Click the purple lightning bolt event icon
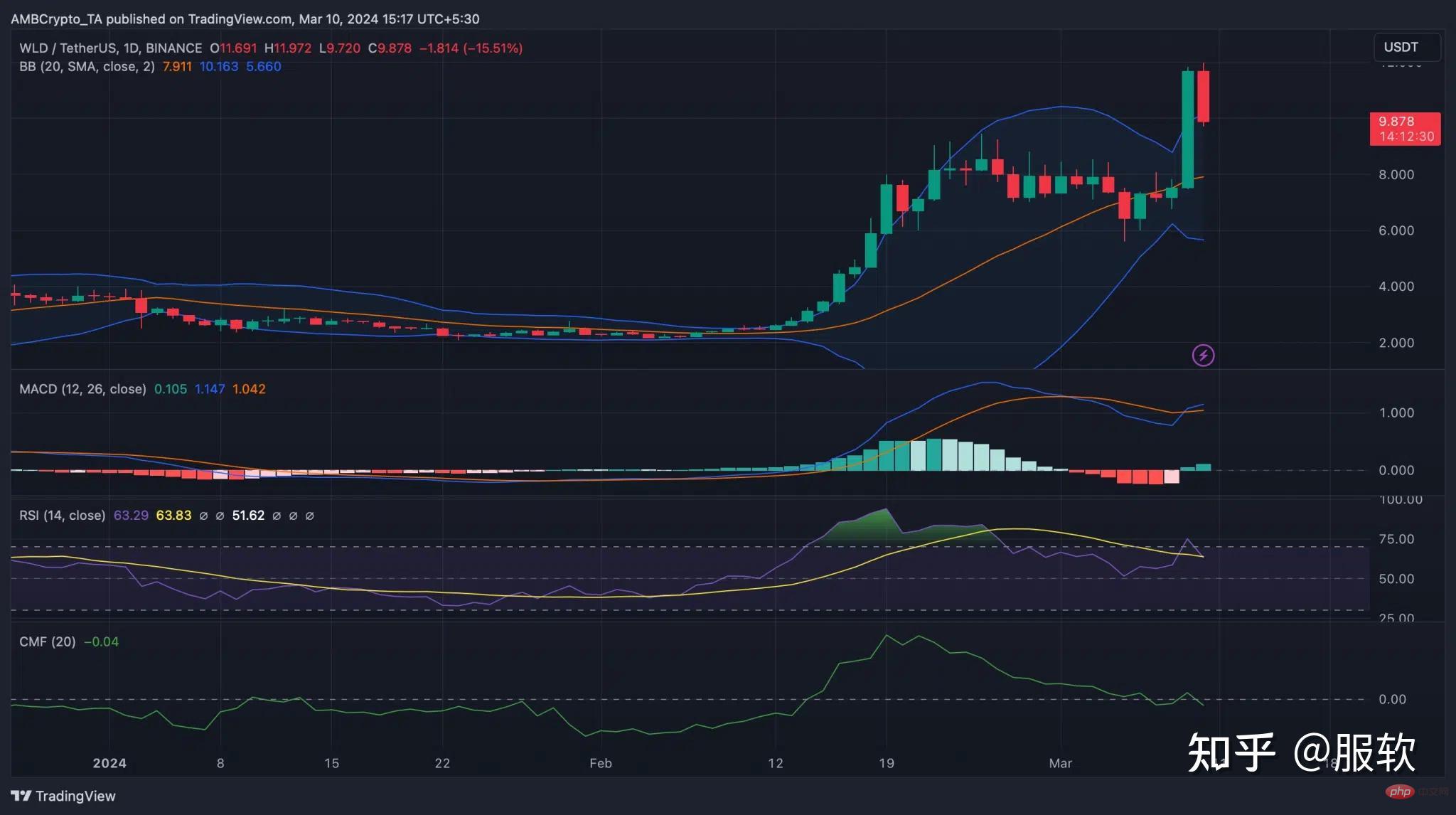Image resolution: width=1456 pixels, height=815 pixels. (x=1203, y=355)
